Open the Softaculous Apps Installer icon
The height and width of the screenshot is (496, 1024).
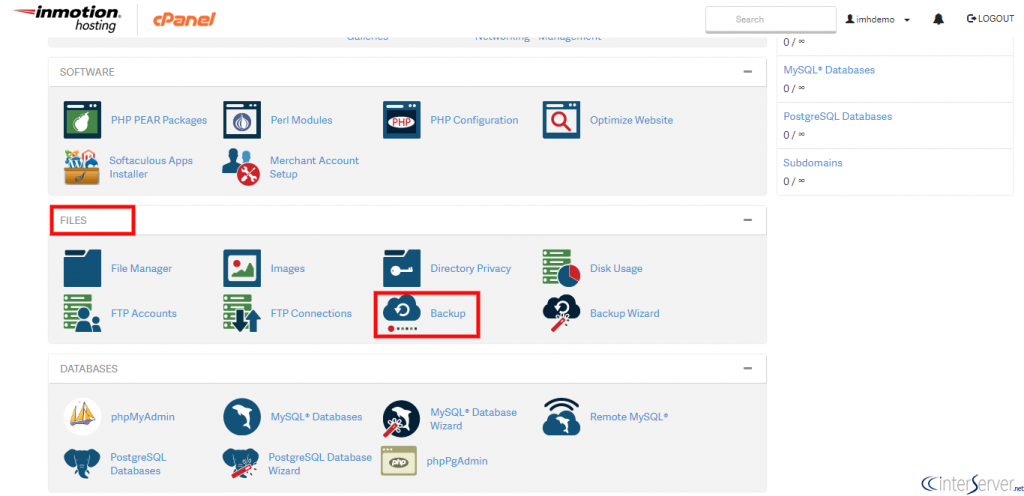pos(82,166)
